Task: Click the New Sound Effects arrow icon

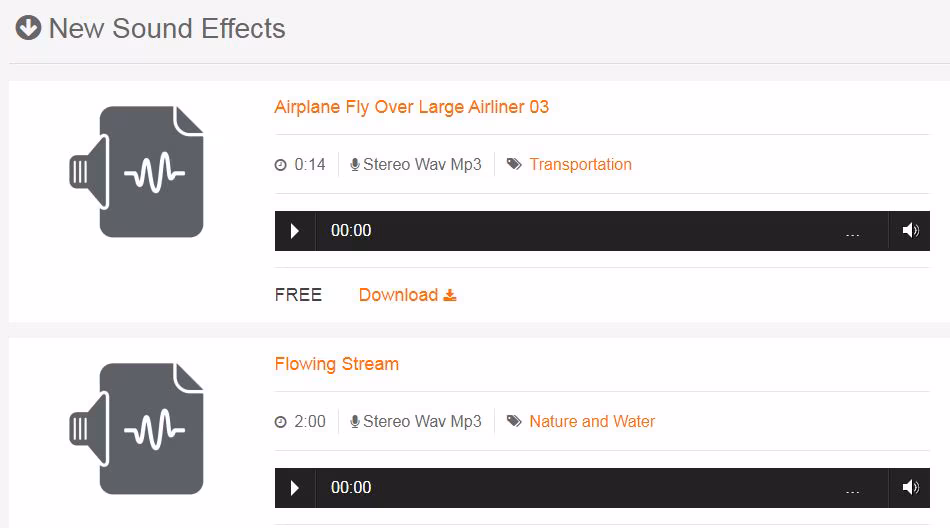Action: 28,28
